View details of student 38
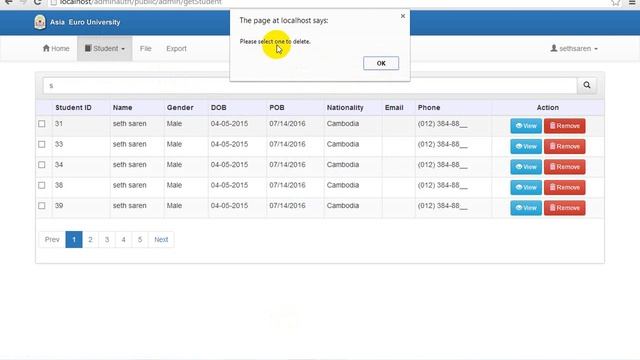 [526, 187]
